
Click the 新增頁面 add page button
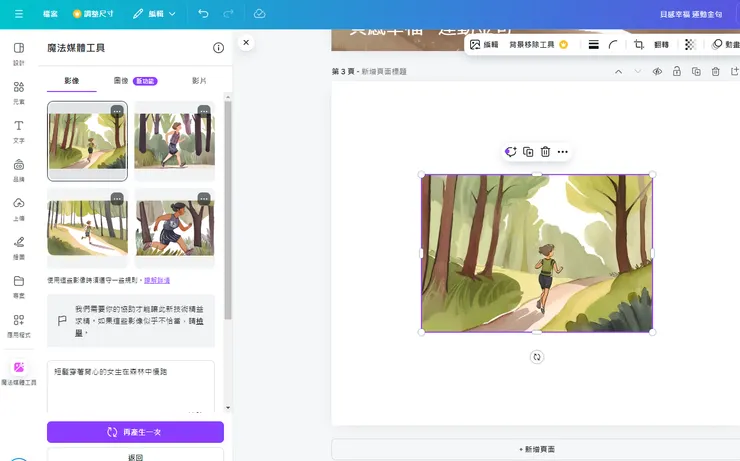tap(537, 449)
